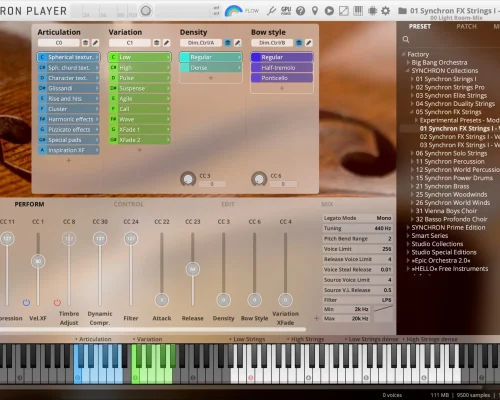
Task: Collapse SYNCHRON Collections folder
Action: pyautogui.click(x=408, y=71)
